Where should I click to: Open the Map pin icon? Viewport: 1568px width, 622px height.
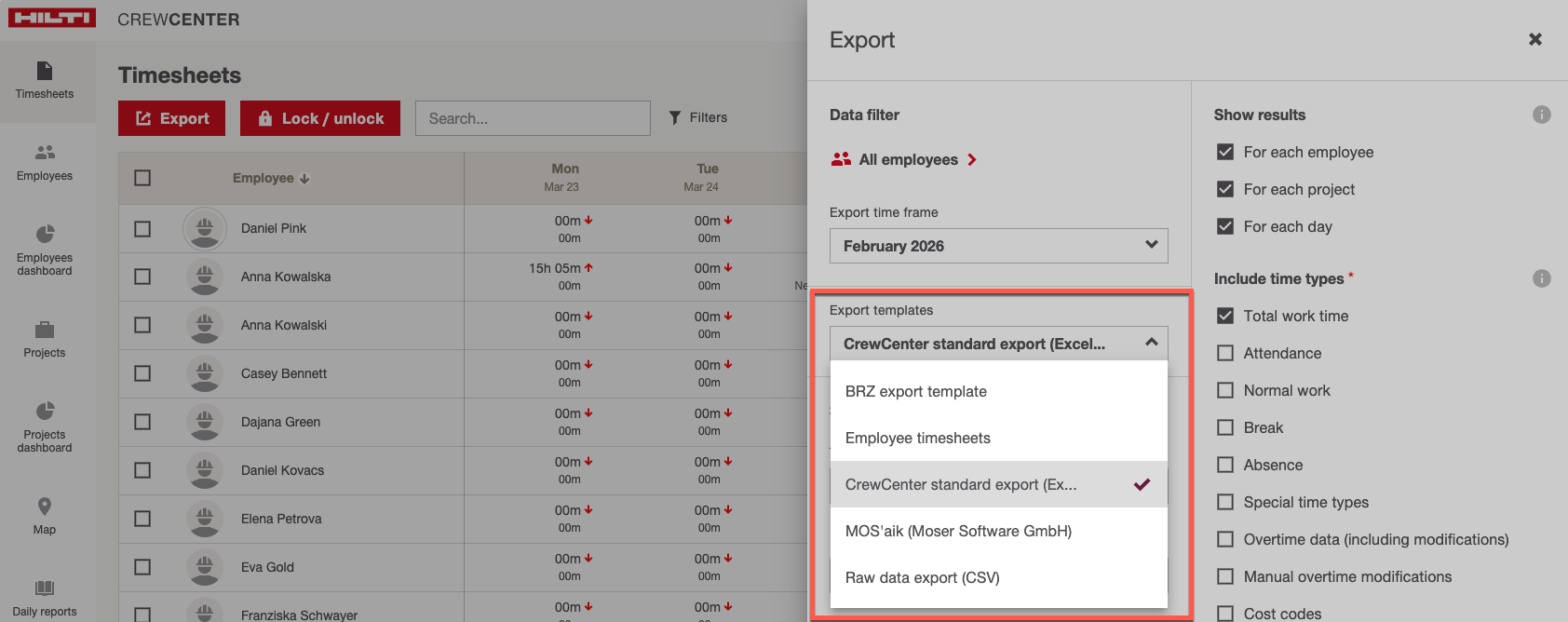(45, 507)
